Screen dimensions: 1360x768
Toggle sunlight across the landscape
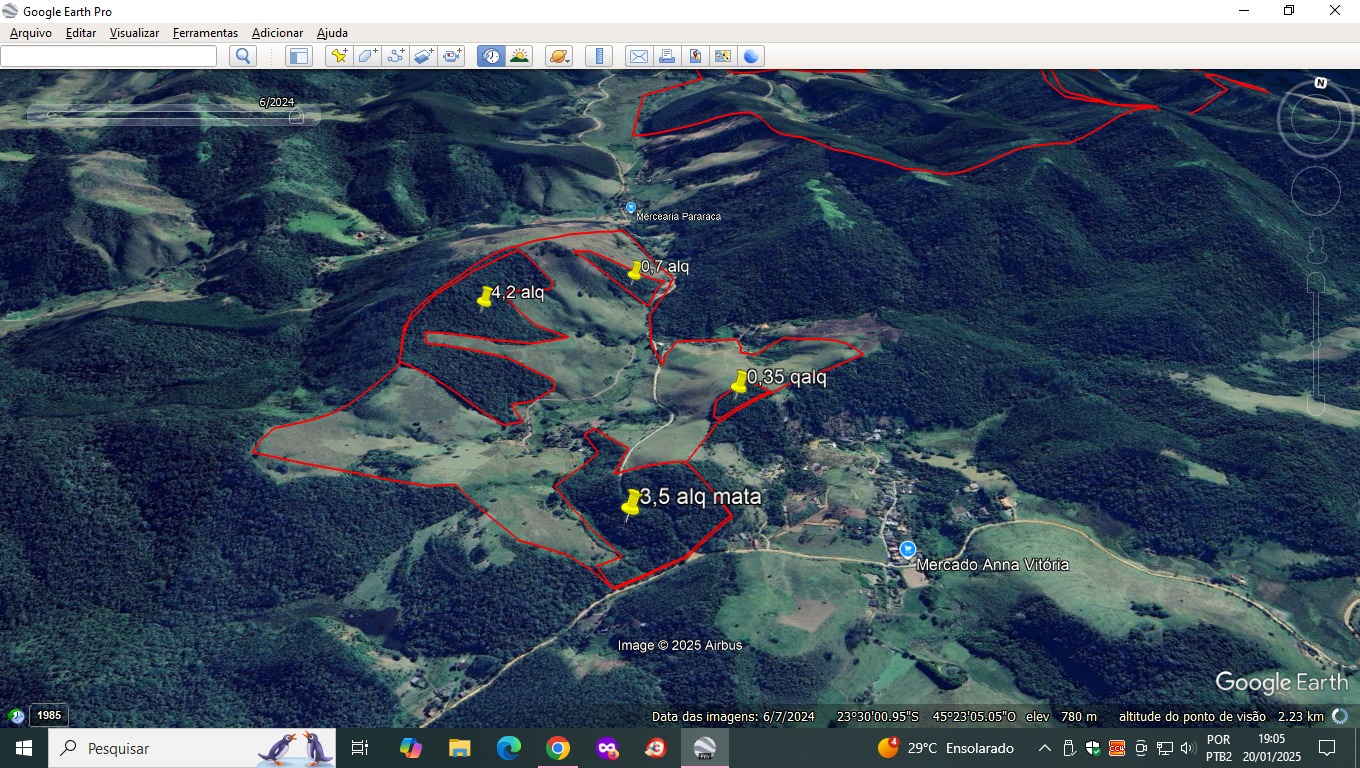pos(519,56)
